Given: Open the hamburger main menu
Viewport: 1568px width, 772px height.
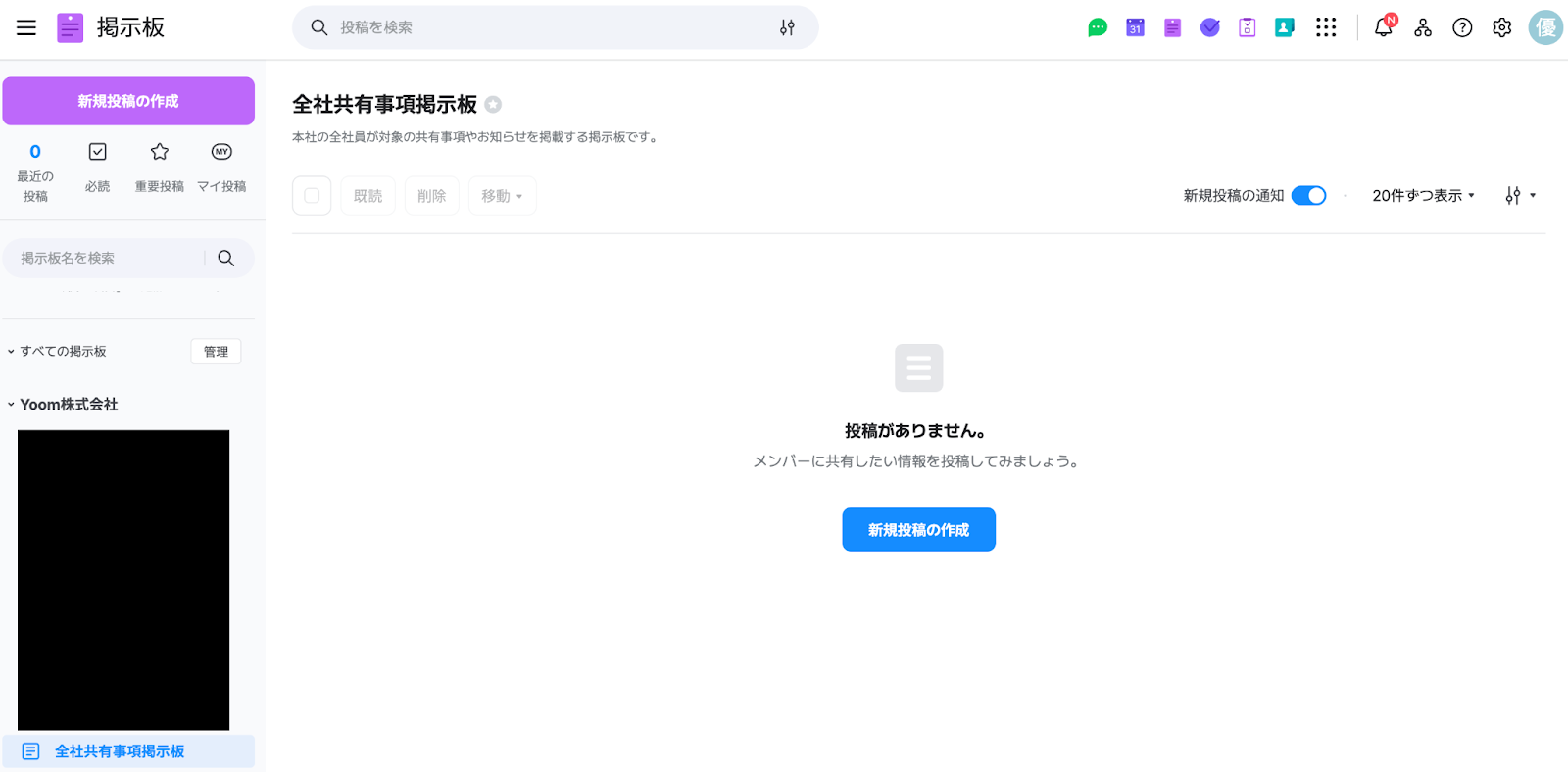Looking at the screenshot, I should 26,27.
